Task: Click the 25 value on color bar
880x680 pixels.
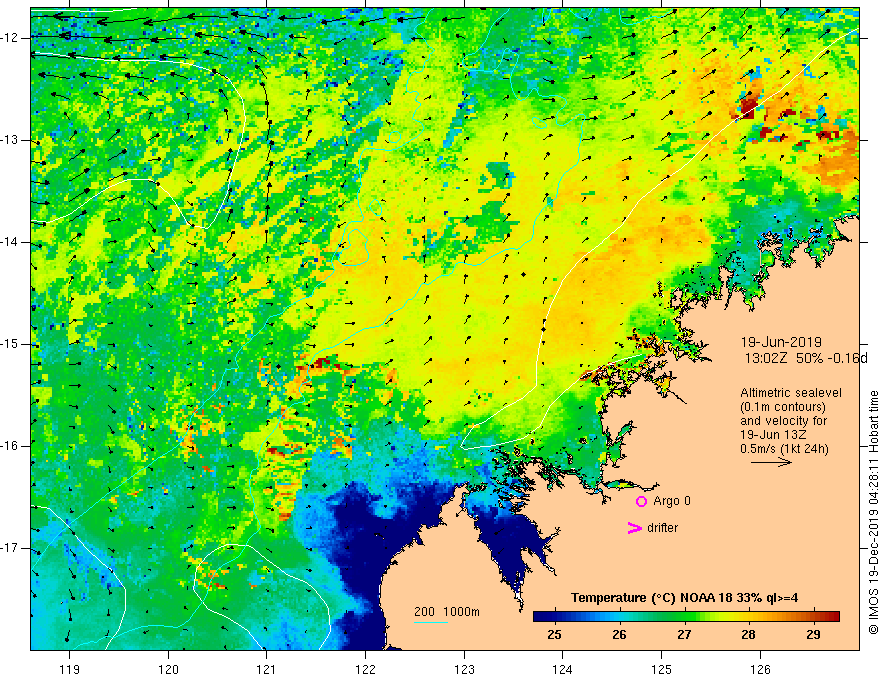Action: [x=554, y=635]
